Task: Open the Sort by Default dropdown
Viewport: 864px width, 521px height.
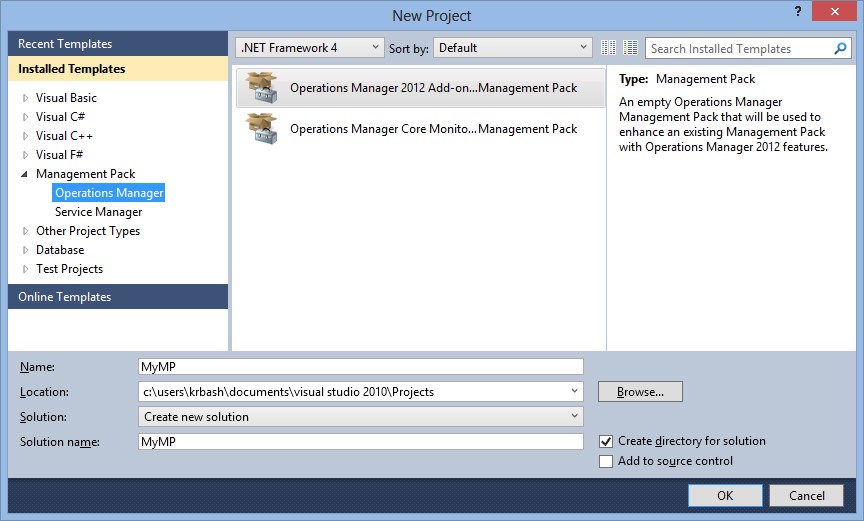Action: [x=512, y=48]
